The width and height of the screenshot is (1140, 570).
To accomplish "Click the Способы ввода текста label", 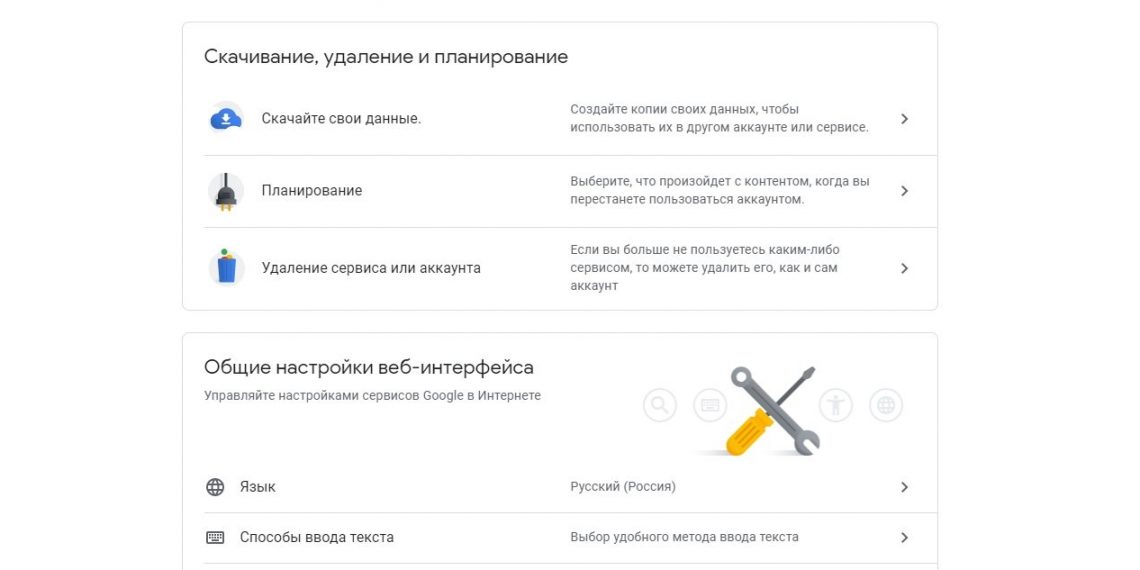I will pos(317,537).
